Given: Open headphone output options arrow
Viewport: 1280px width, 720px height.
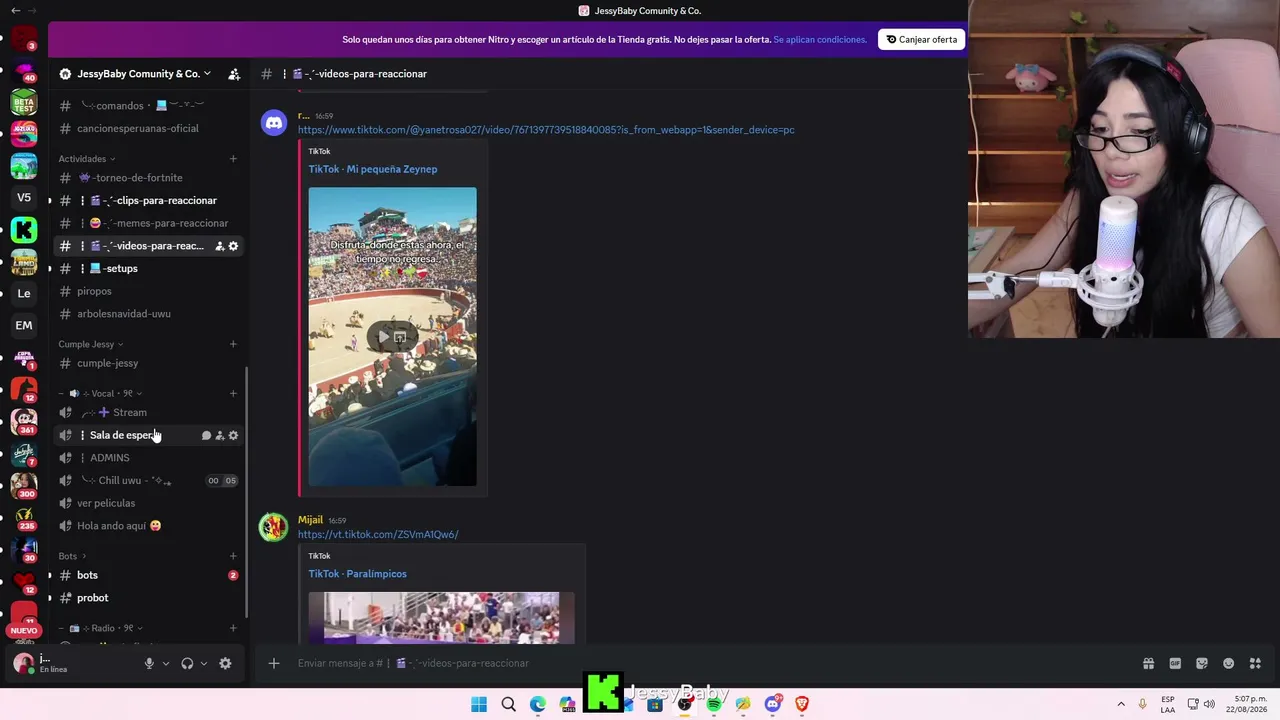Looking at the screenshot, I should tap(204, 663).
